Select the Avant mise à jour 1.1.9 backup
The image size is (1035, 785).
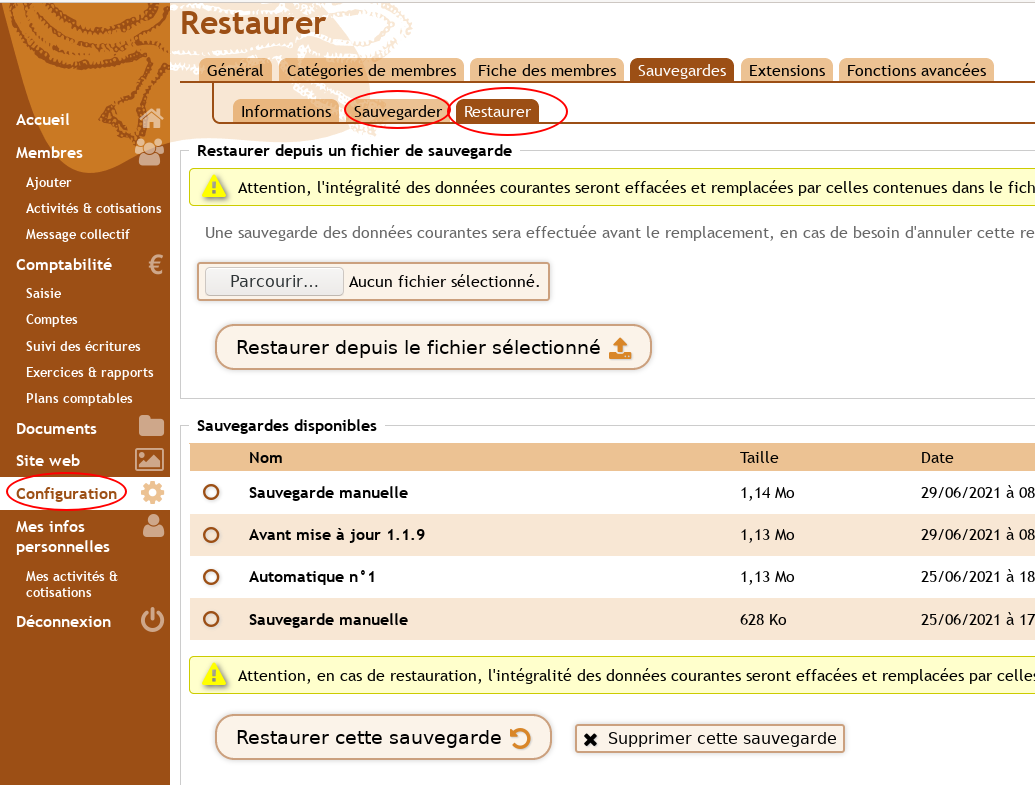click(211, 535)
